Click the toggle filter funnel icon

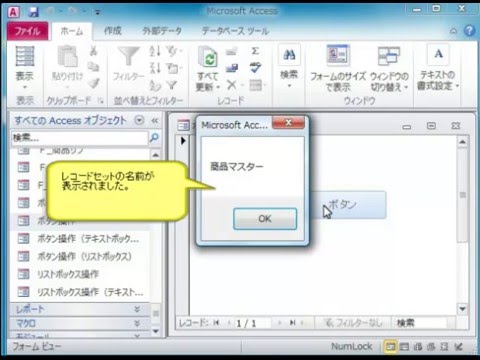(x=172, y=85)
